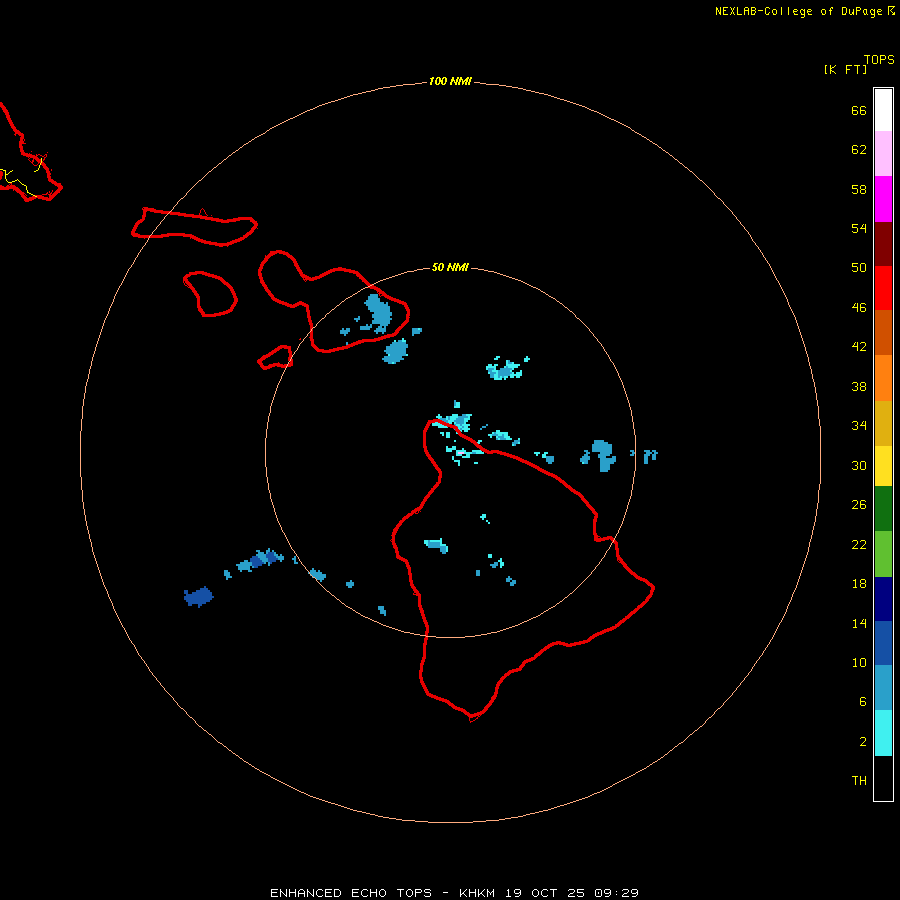The image size is (900, 900).
Task: Click the black TH swatch in the legend
Action: 883,778
